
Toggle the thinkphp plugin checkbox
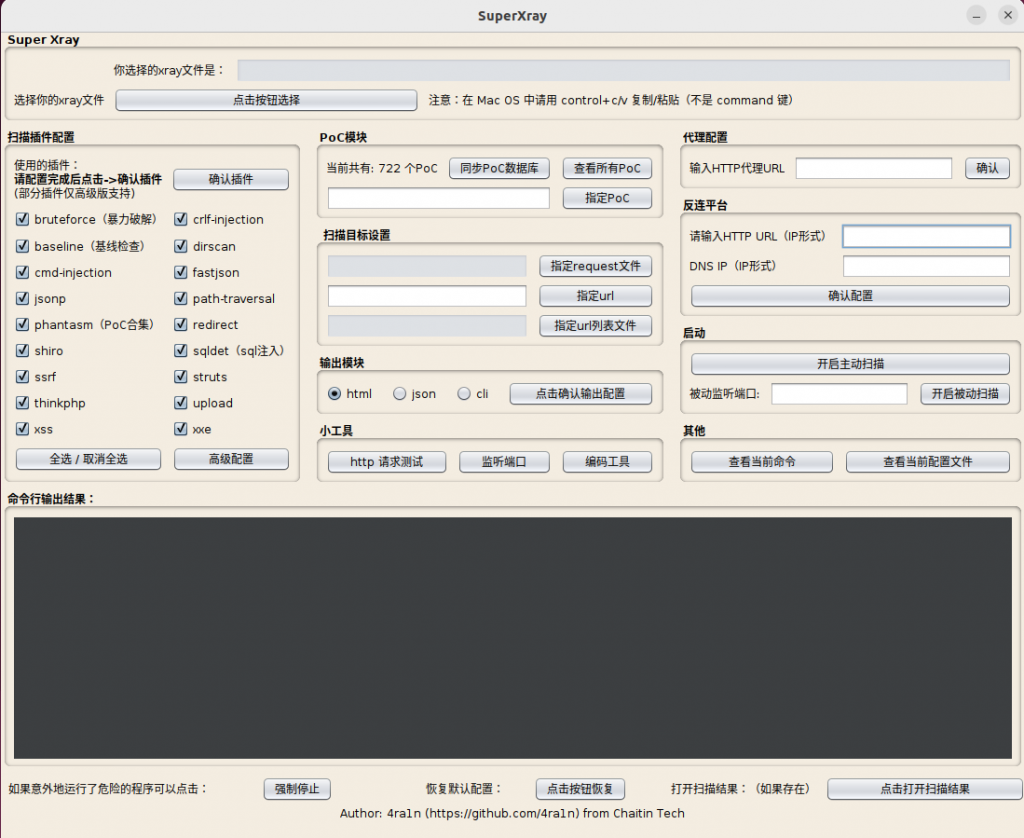[21, 403]
